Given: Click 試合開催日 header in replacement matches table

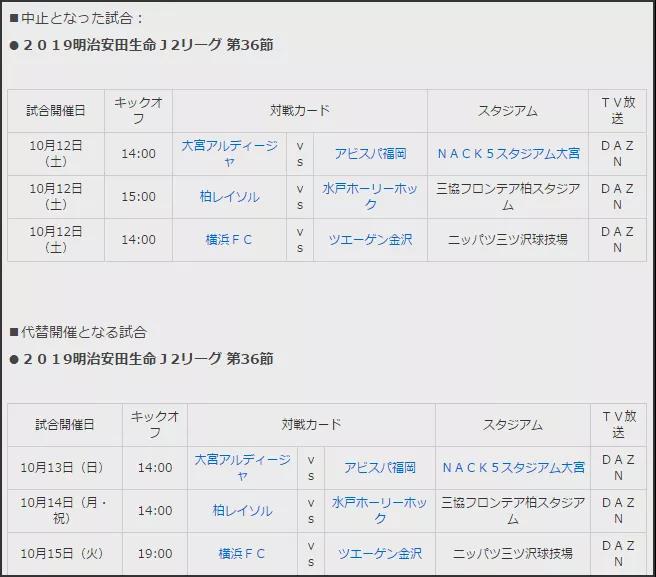Looking at the screenshot, I should click(65, 425).
